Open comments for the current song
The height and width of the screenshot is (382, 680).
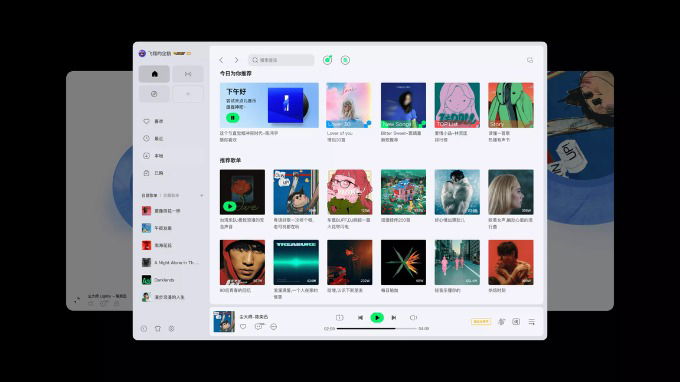pyautogui.click(x=258, y=326)
